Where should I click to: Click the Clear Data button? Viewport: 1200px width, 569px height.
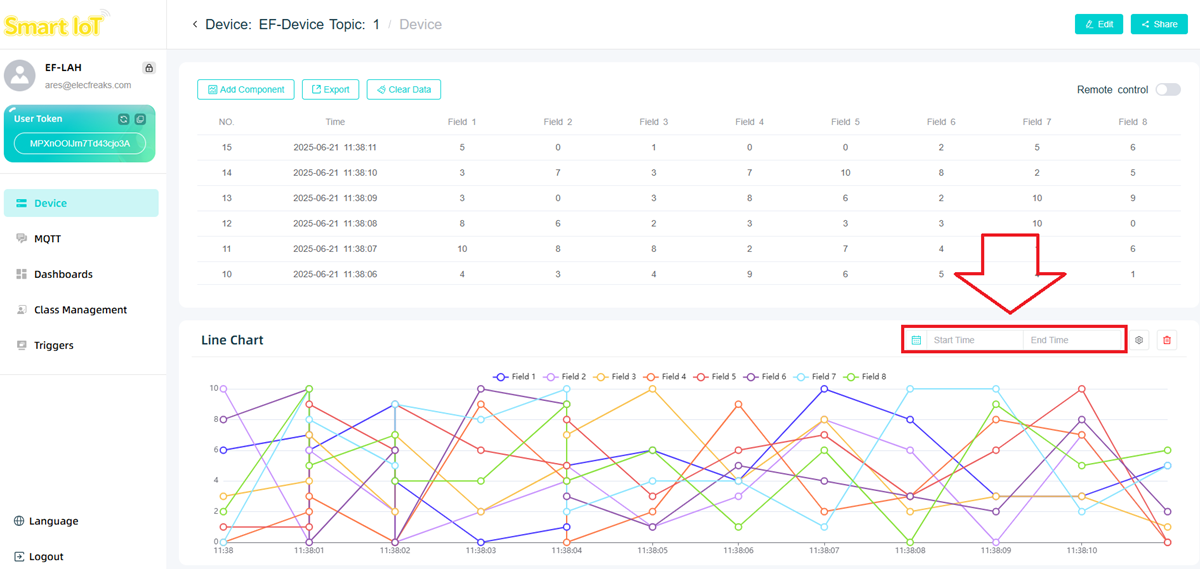(404, 90)
